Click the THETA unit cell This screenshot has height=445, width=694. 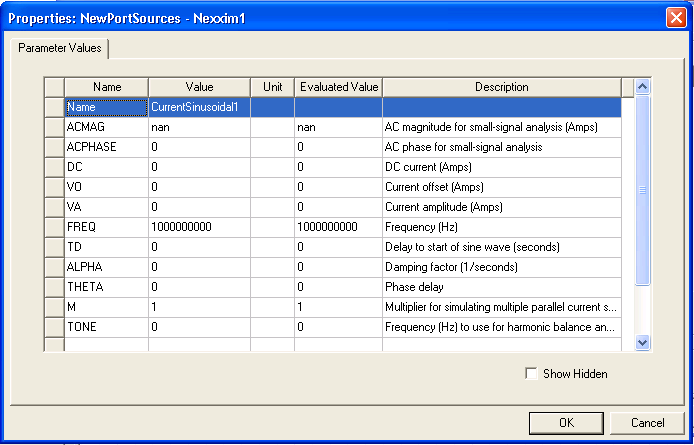point(272,287)
